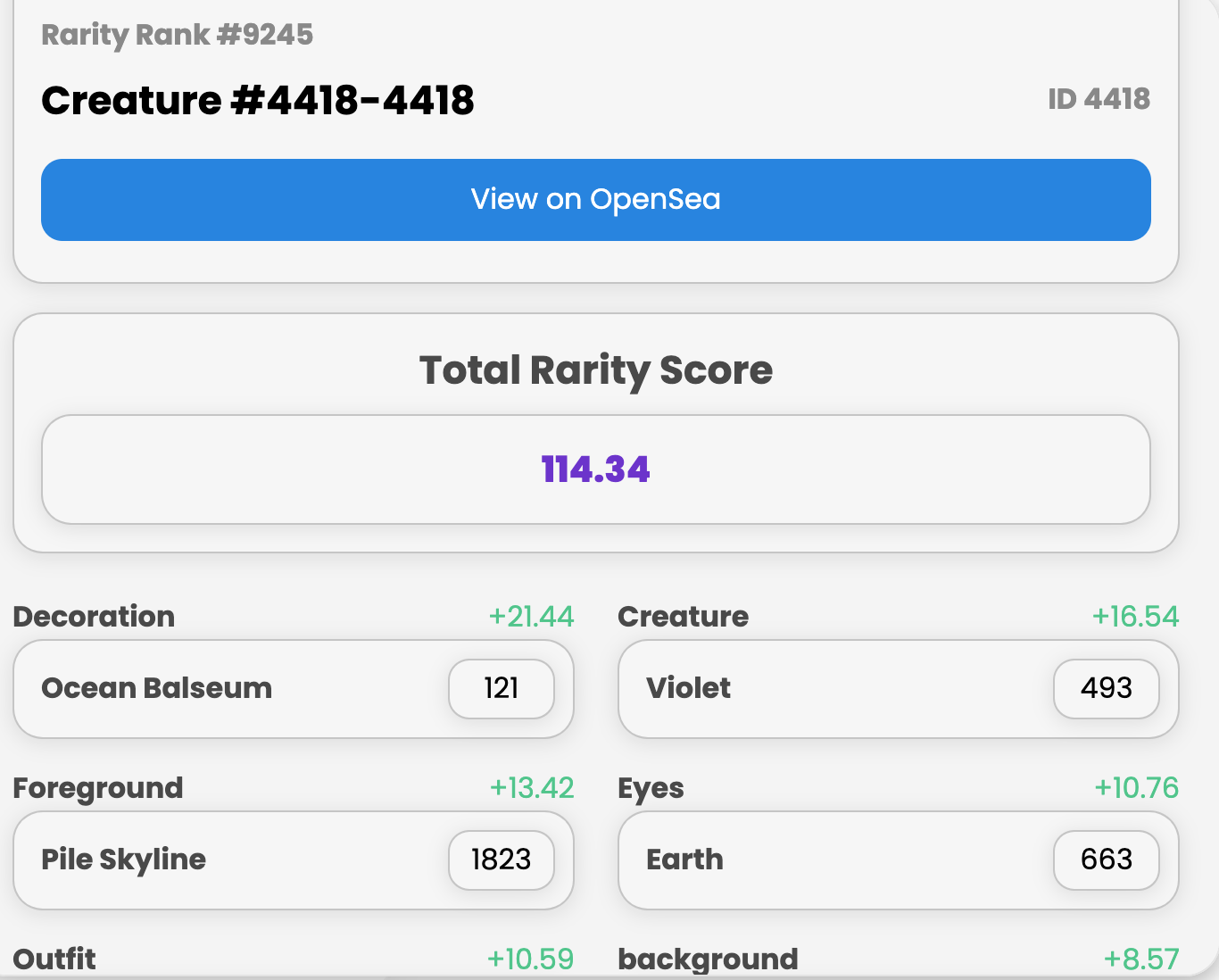Click the View on OpenSea button

click(595, 200)
